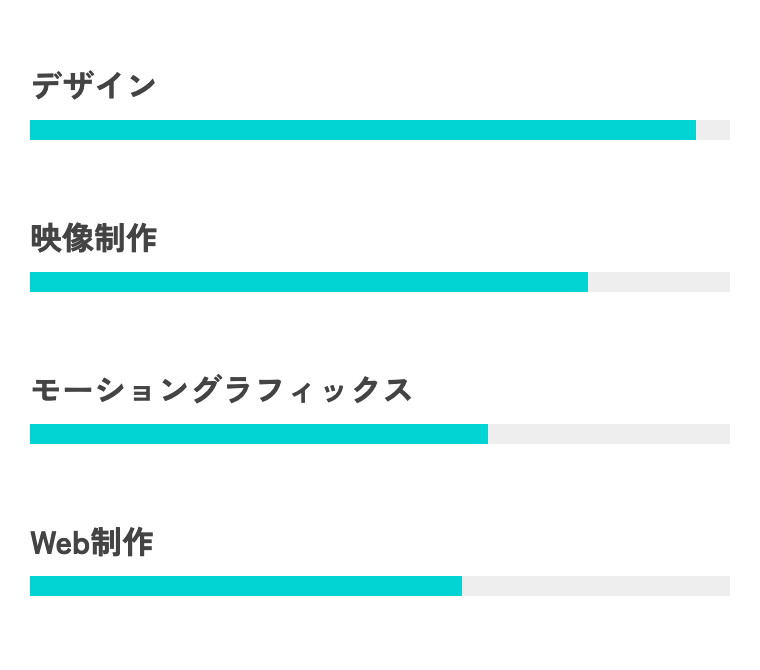Viewport: 760px width, 670px height.
Task: Click the gray unfilled end of デザイン bar
Action: 713,130
